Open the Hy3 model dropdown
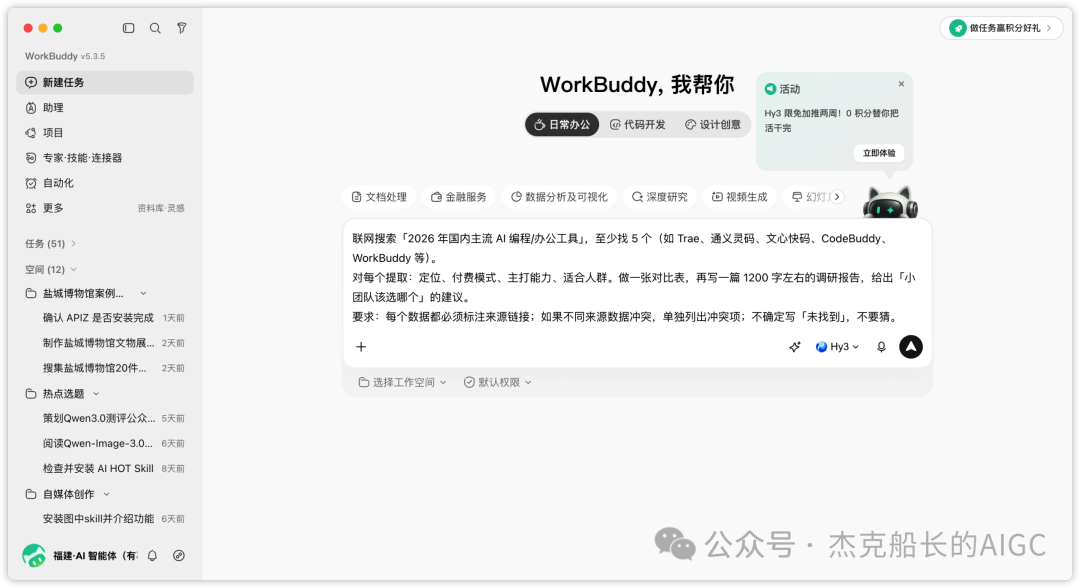This screenshot has width=1080, height=588. pyautogui.click(x=837, y=347)
